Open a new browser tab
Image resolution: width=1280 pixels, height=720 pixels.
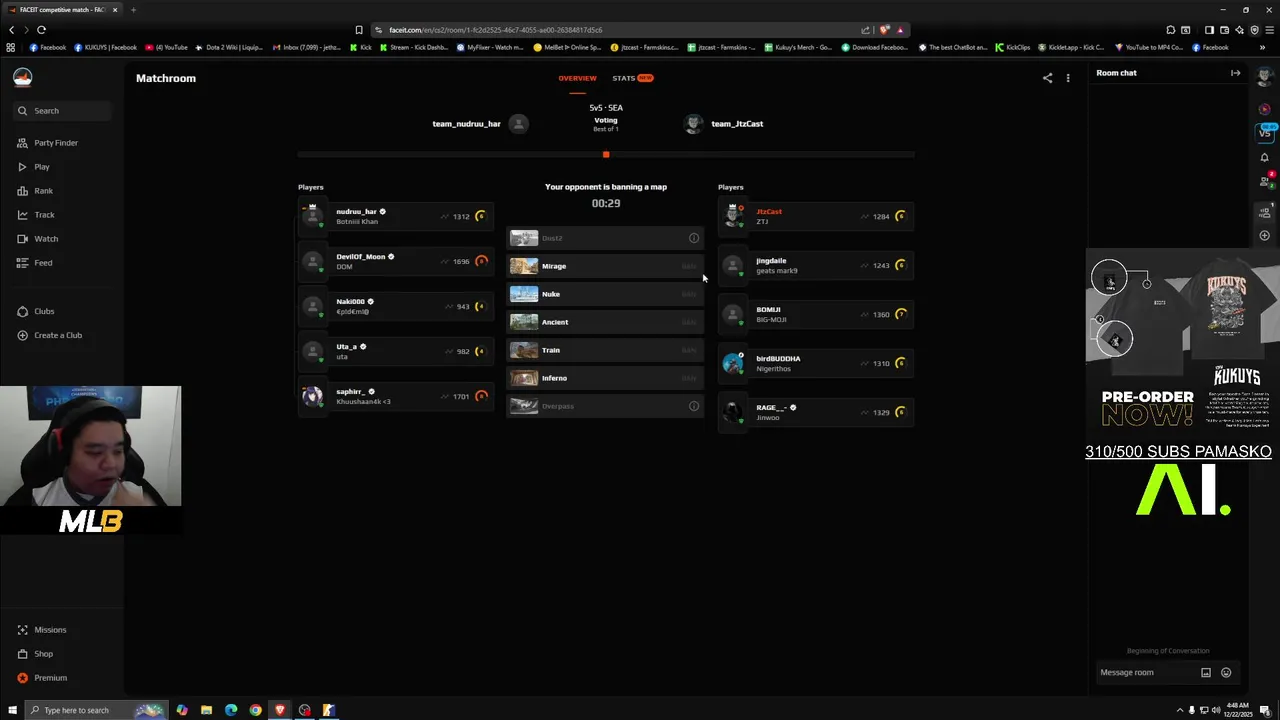(x=133, y=10)
